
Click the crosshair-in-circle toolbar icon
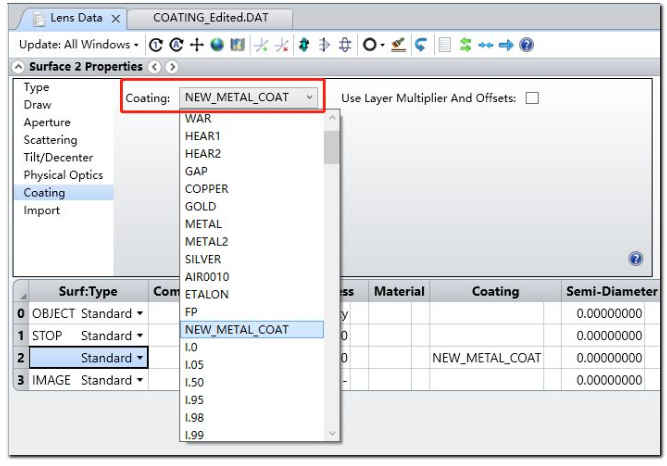(345, 45)
